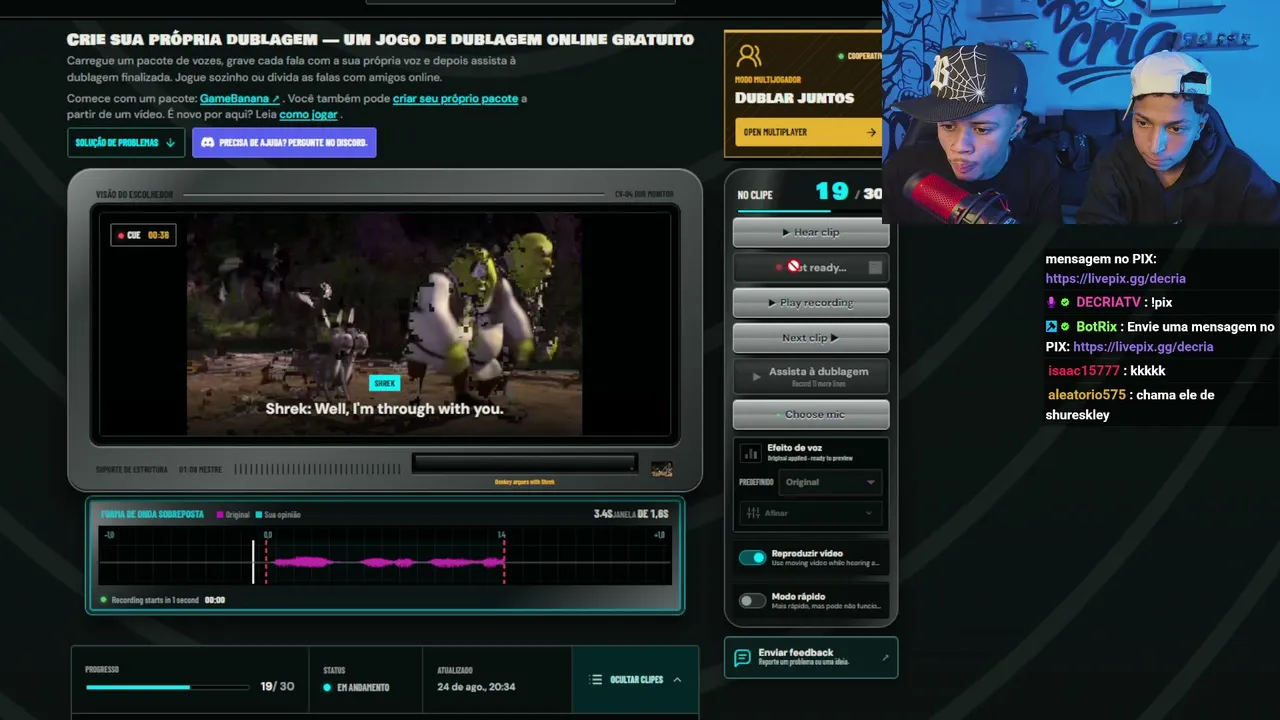Viewport: 1280px width, 720px height.
Task: Click 'Assista à dublagem' button
Action: (x=811, y=376)
